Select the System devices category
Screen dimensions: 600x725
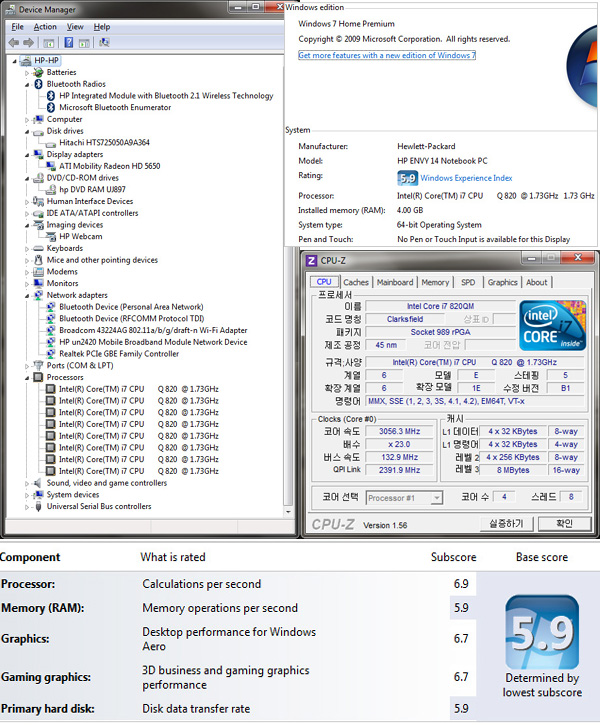(73, 495)
